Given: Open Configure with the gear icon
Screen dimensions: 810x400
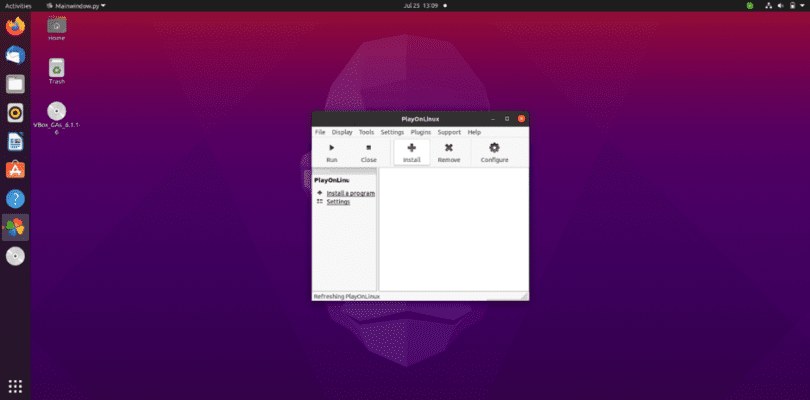Looking at the screenshot, I should pyautogui.click(x=494, y=153).
